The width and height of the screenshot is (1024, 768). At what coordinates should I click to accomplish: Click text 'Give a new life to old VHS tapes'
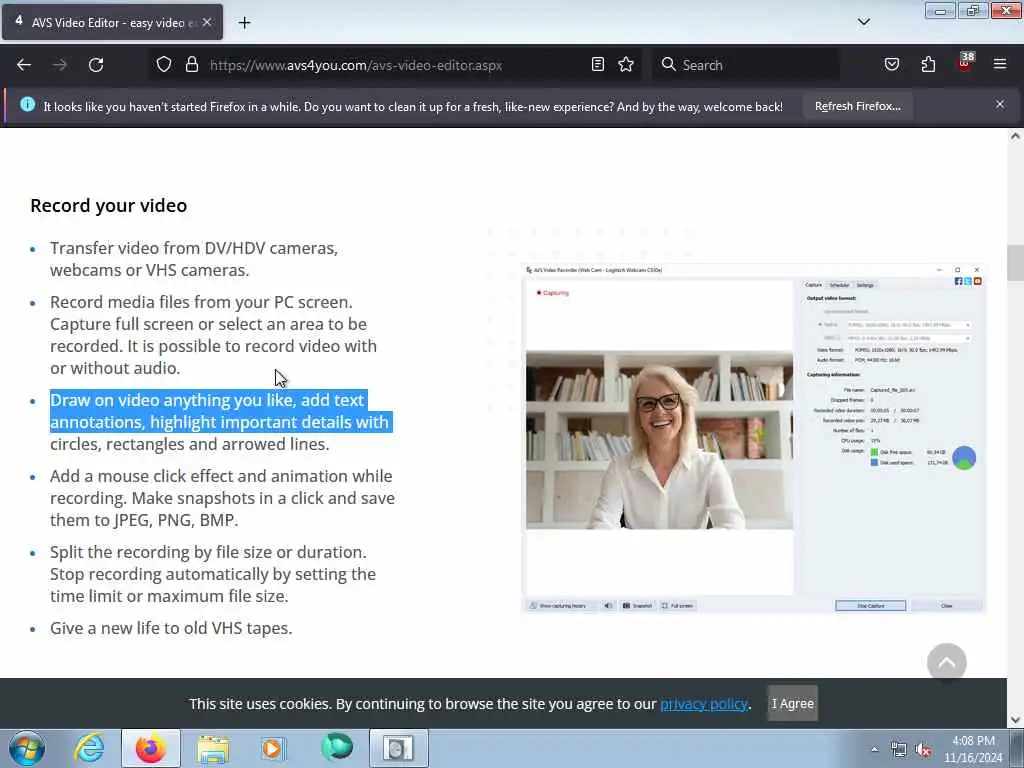coord(171,628)
